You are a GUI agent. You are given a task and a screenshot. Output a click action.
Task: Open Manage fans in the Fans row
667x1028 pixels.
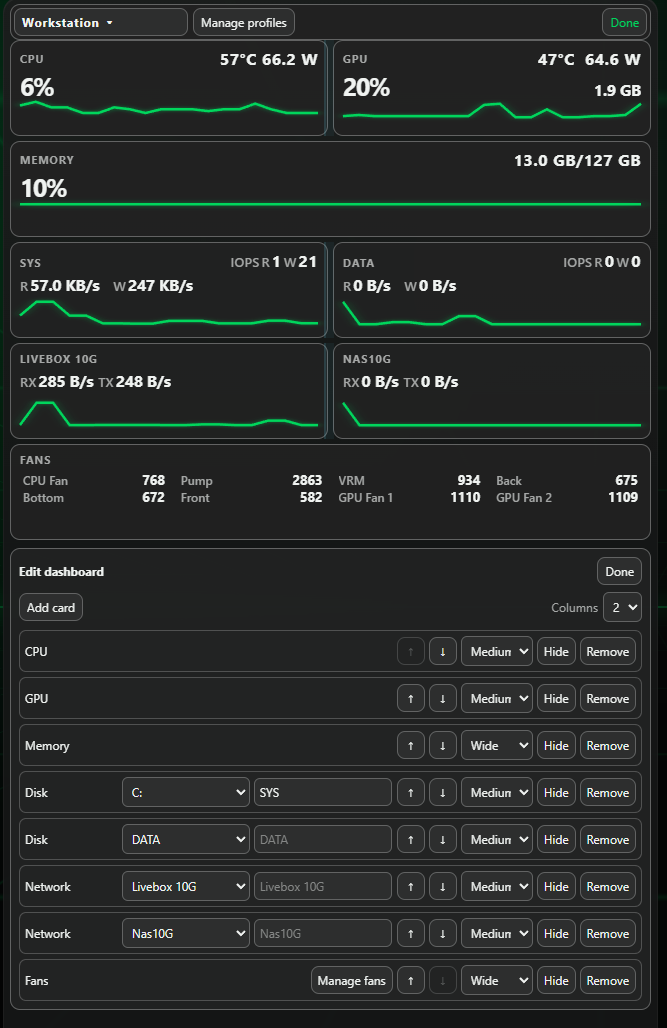click(352, 981)
